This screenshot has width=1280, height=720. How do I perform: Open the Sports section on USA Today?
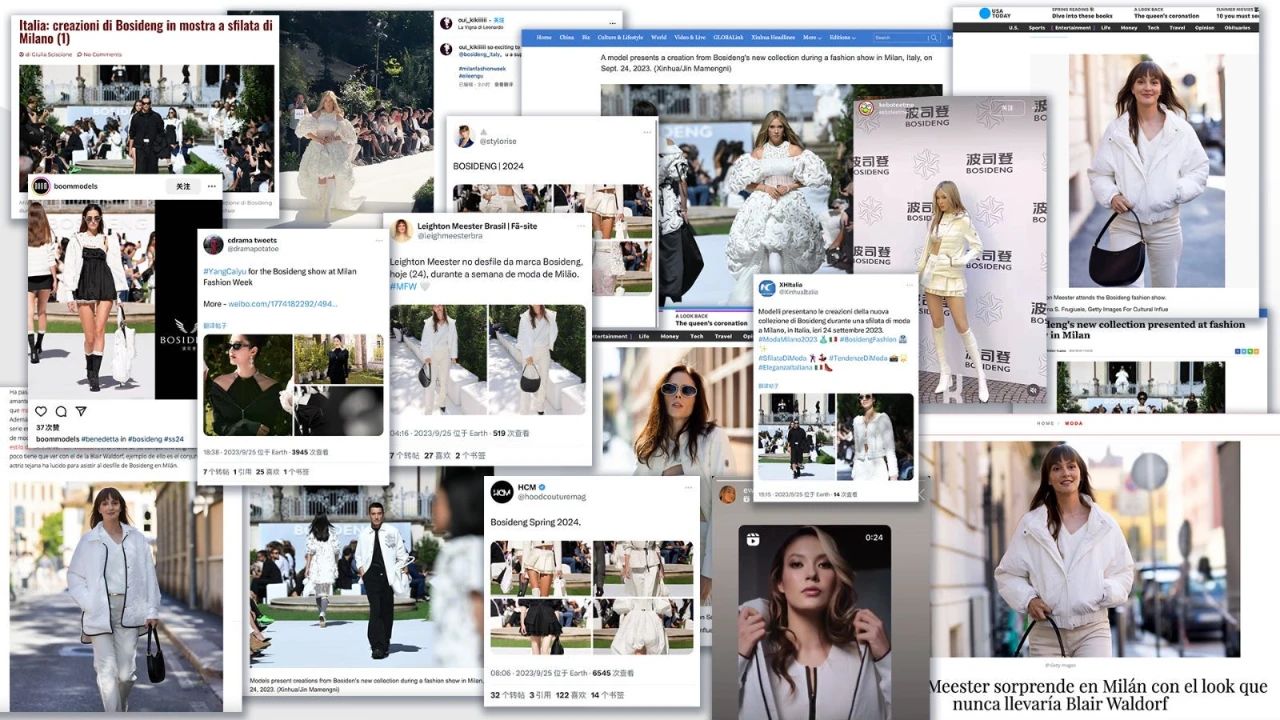(x=1037, y=28)
